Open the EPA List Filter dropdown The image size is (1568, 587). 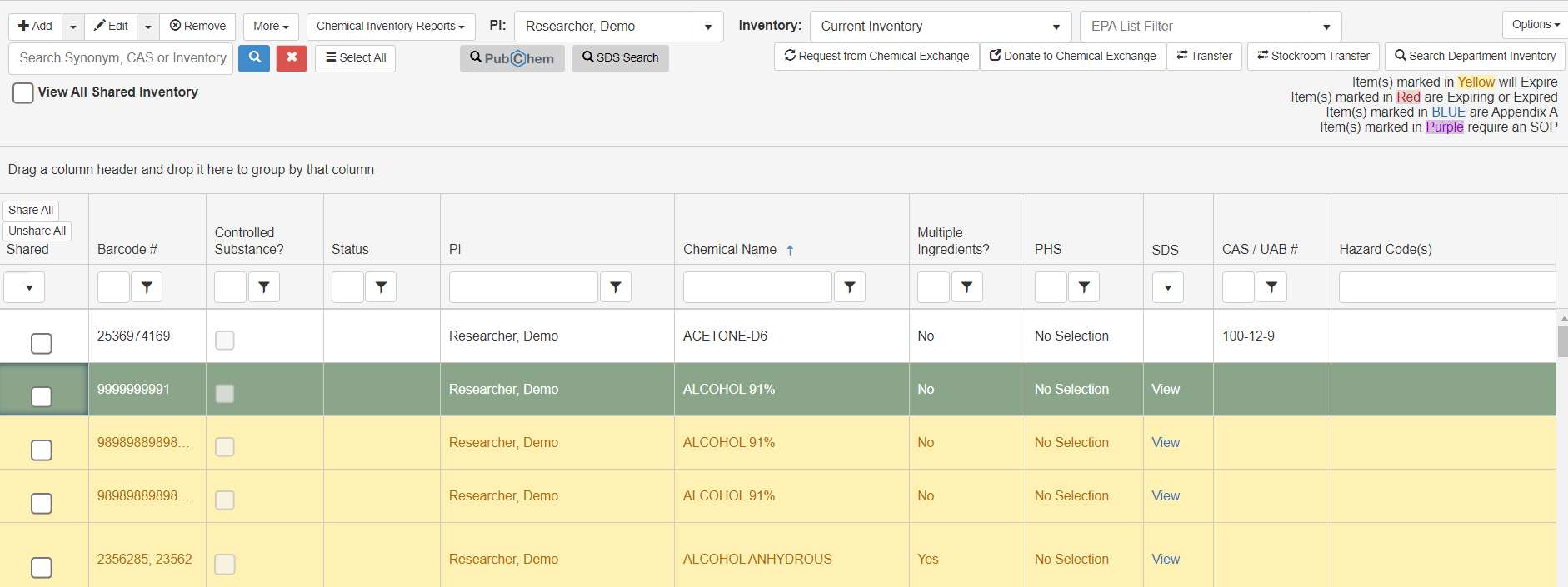pos(1326,27)
